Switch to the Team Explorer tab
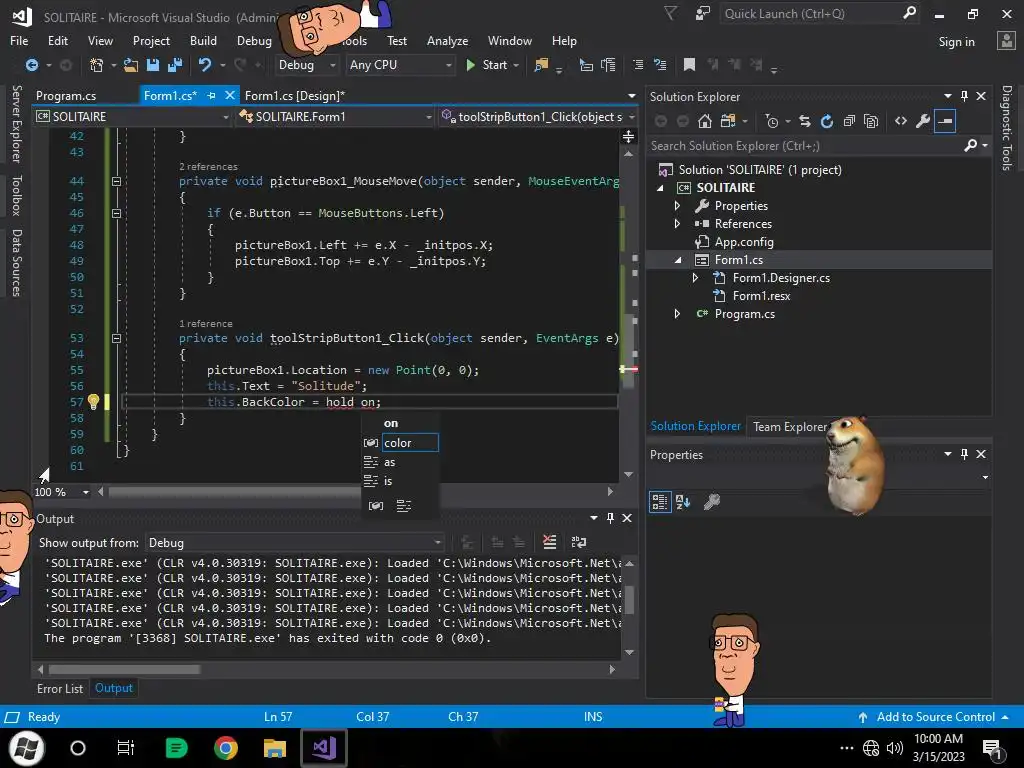 tap(790, 426)
